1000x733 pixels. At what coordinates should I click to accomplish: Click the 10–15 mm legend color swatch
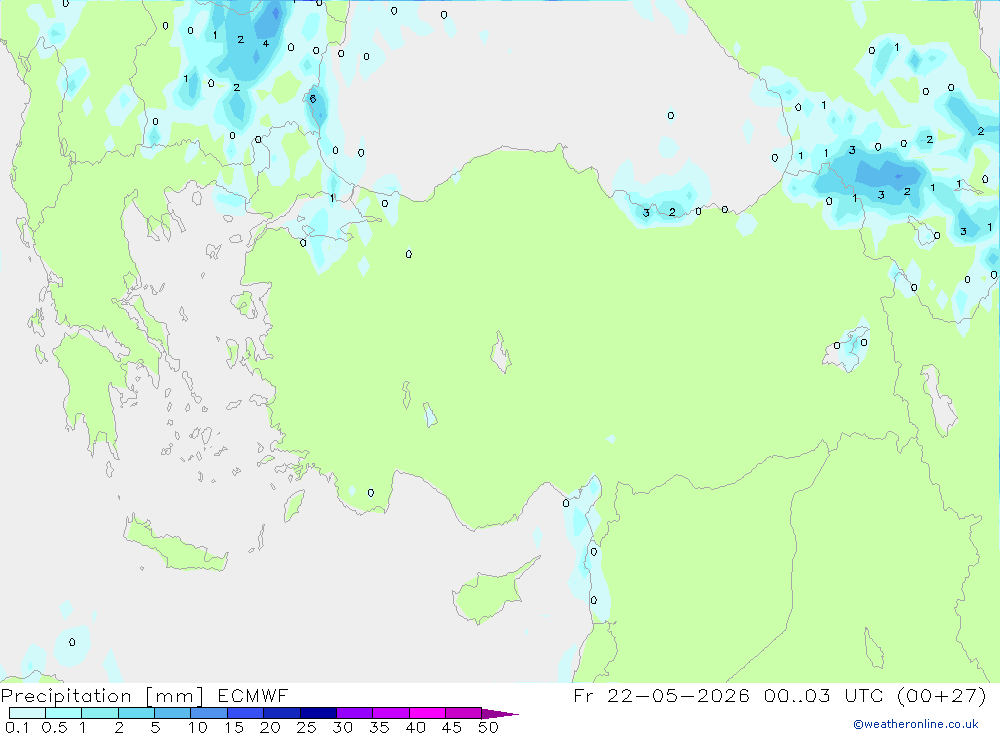click(209, 713)
